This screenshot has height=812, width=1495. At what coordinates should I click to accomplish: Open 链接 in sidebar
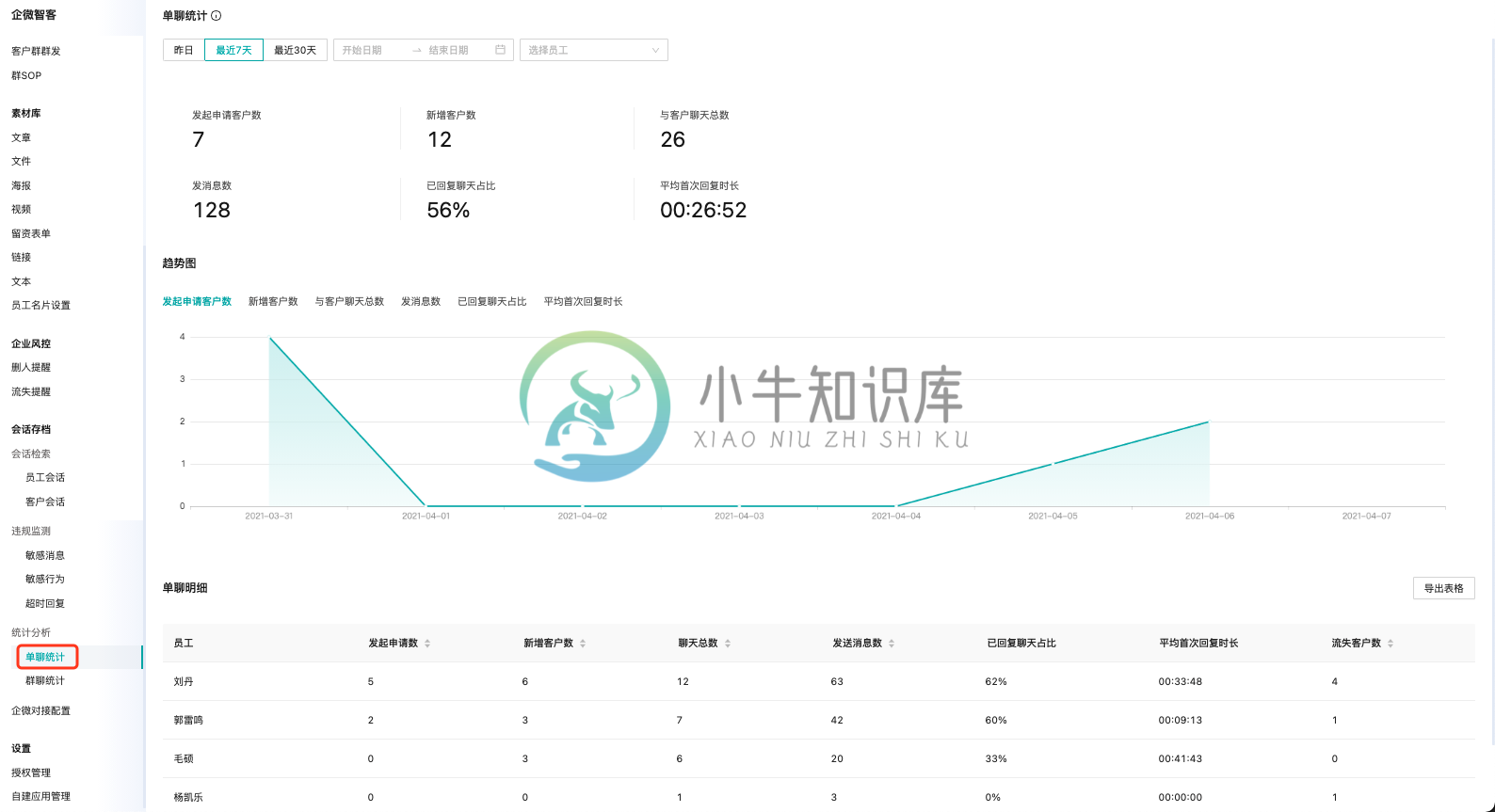coord(21,257)
